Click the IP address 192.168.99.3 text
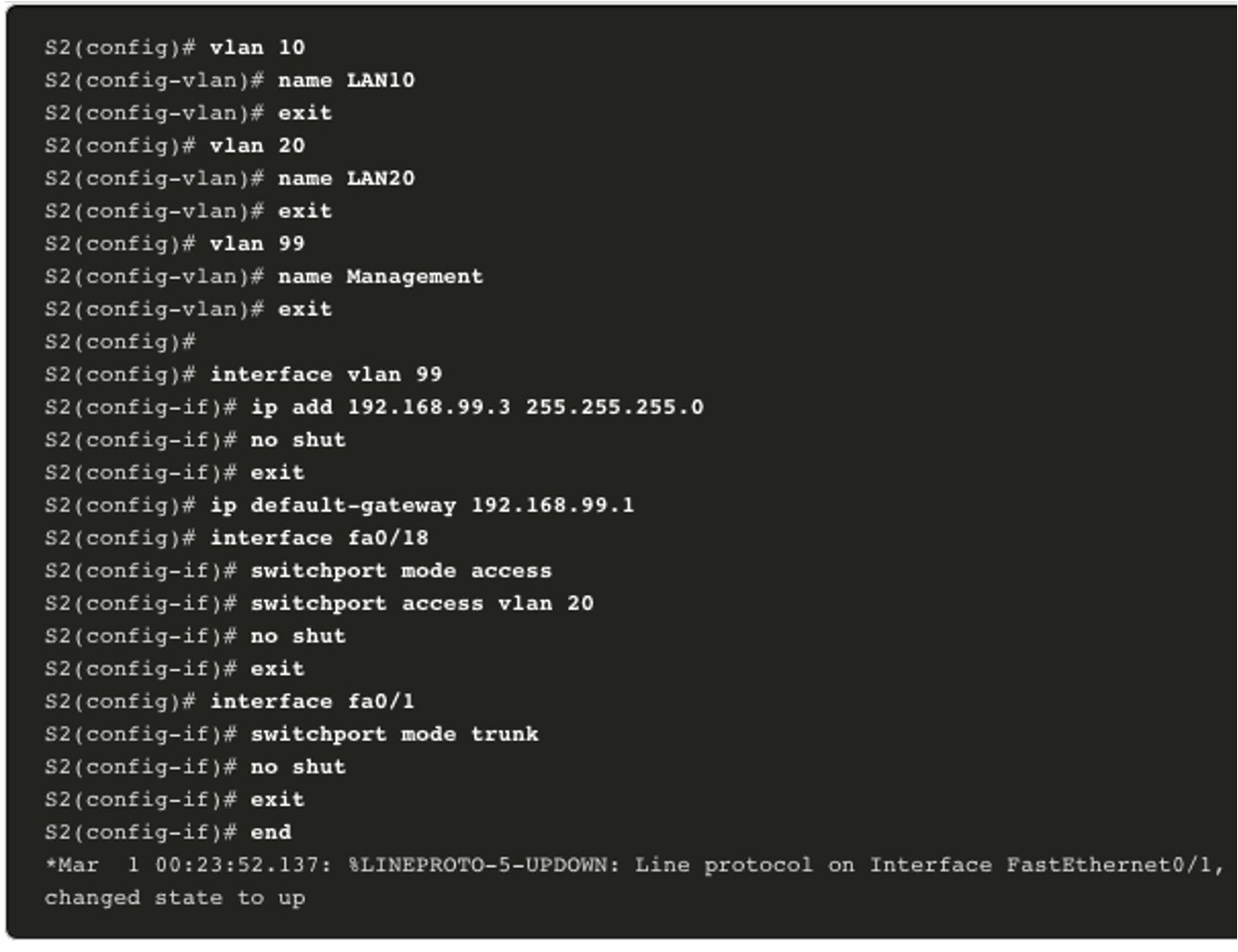 429,407
